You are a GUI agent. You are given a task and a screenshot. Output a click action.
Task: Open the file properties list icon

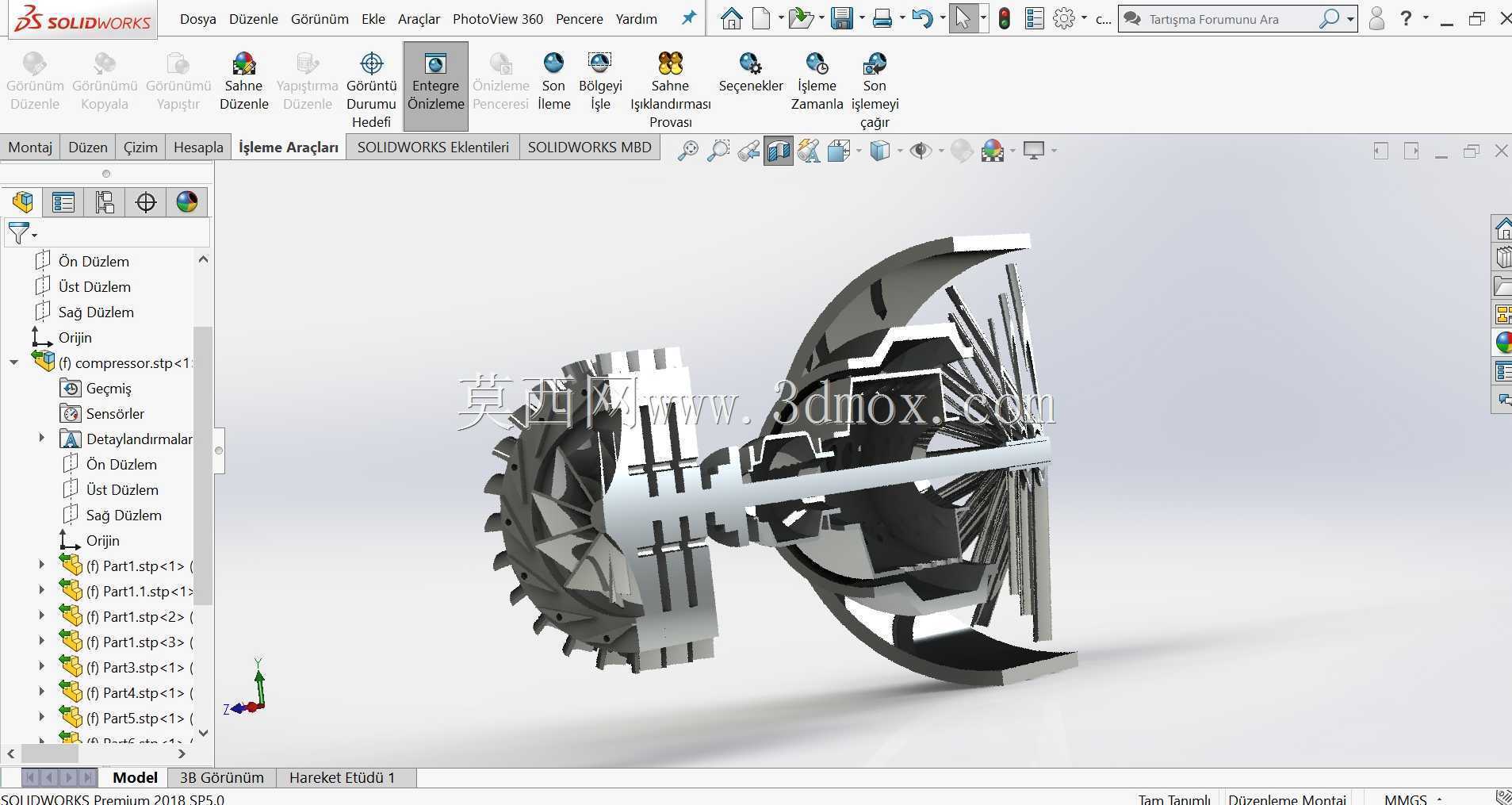(1034, 18)
